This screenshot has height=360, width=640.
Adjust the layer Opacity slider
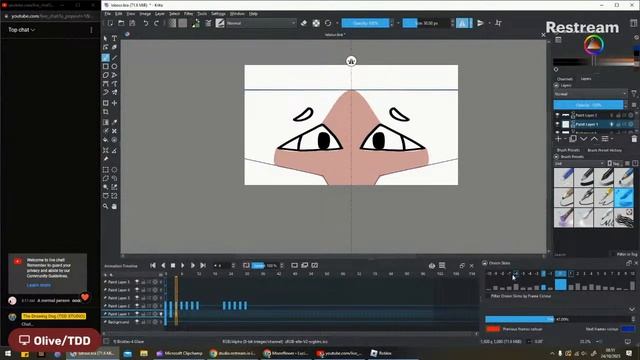588,105
